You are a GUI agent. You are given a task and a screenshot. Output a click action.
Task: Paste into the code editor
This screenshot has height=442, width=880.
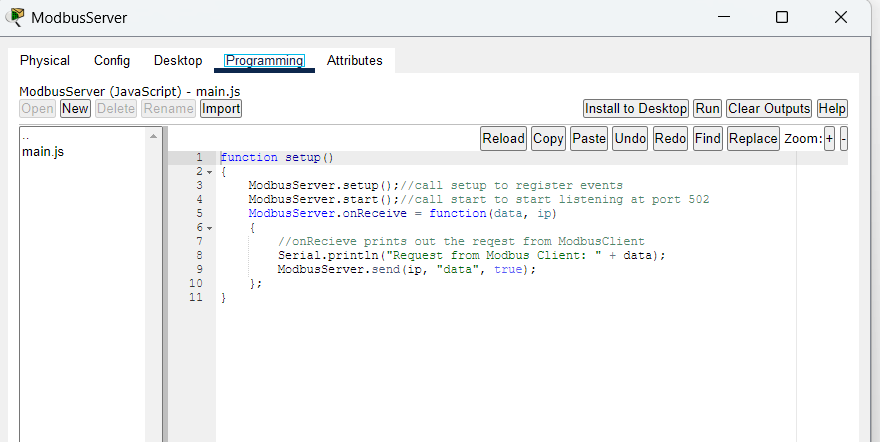coord(589,139)
